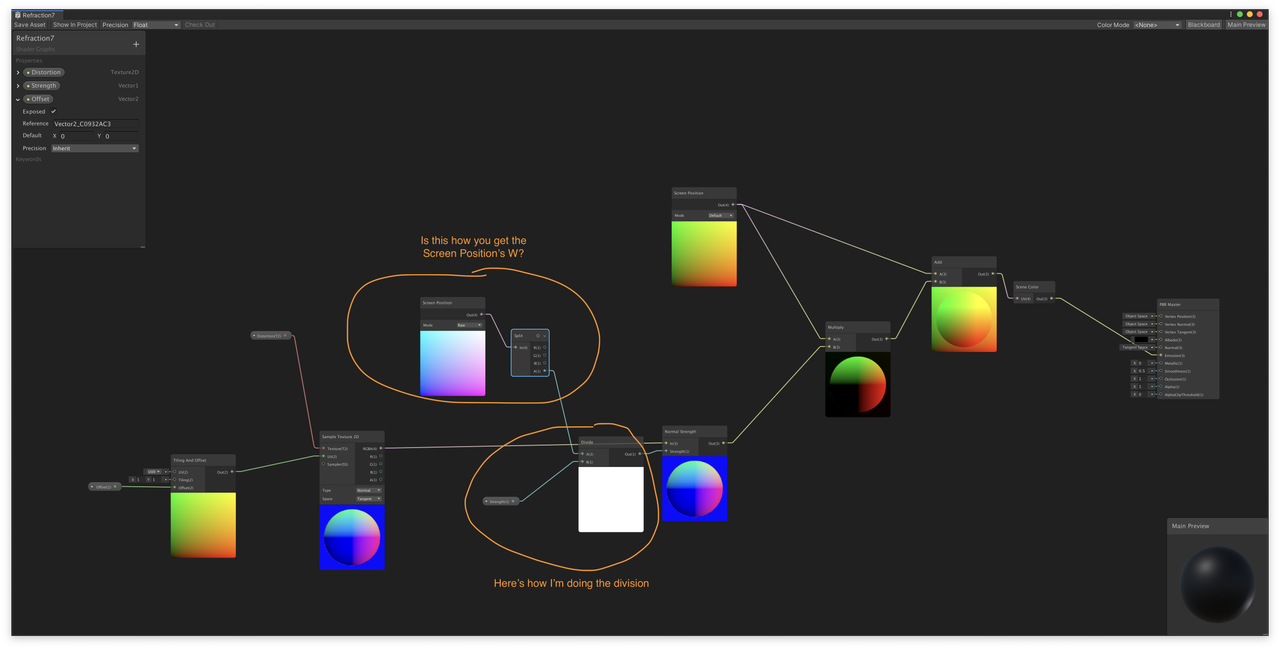Collapse the Offset property
Screen dimensions: 1280x649
18,99
